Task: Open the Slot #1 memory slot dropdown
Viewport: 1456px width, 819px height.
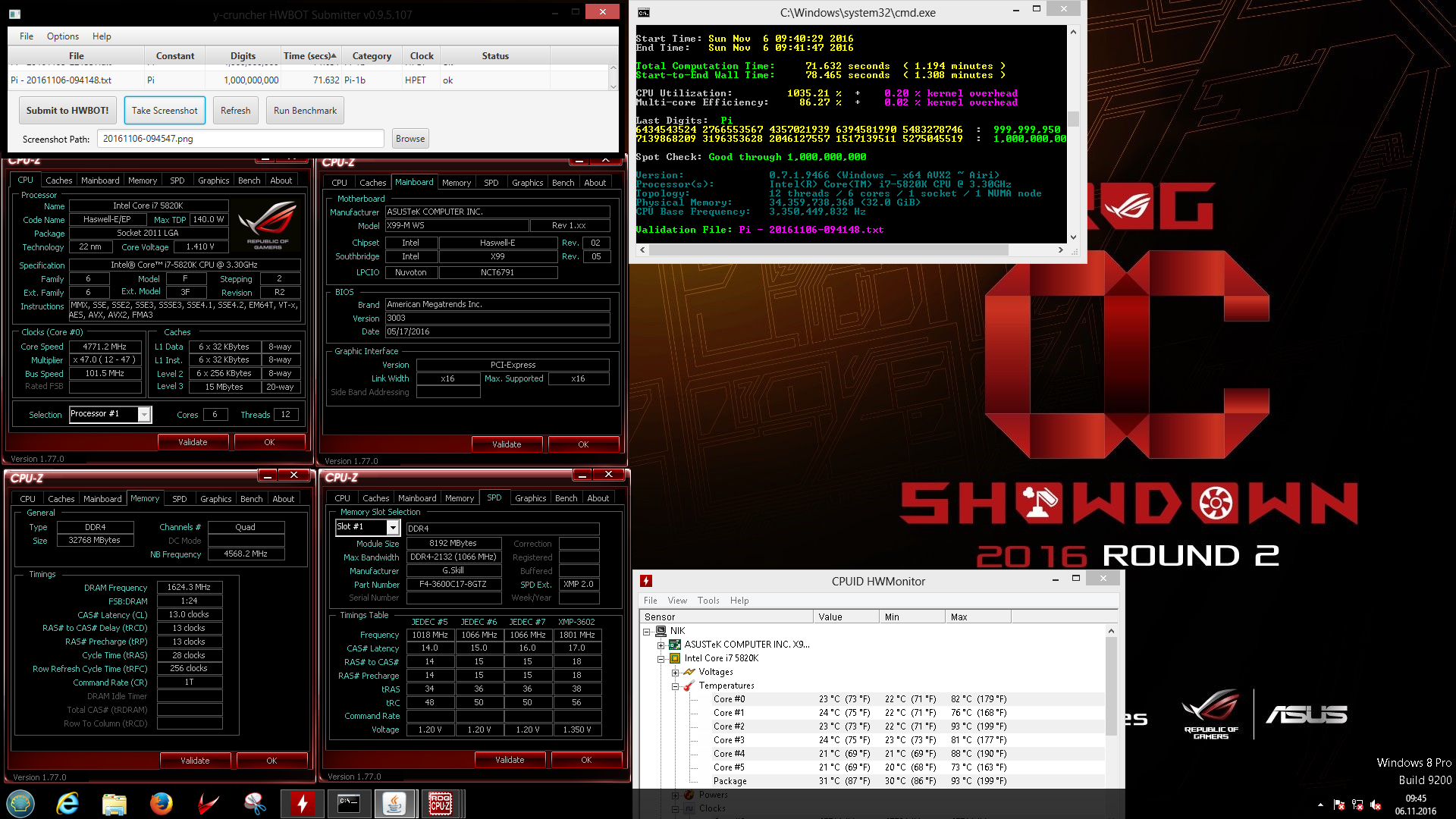Action: (393, 527)
